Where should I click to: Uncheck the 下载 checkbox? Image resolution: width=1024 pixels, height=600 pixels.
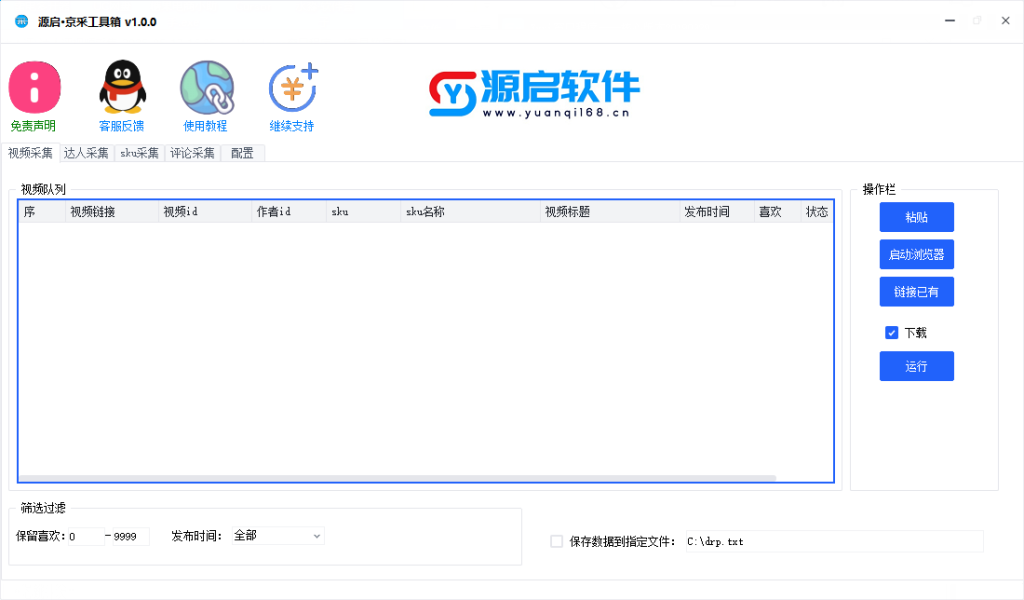892,333
